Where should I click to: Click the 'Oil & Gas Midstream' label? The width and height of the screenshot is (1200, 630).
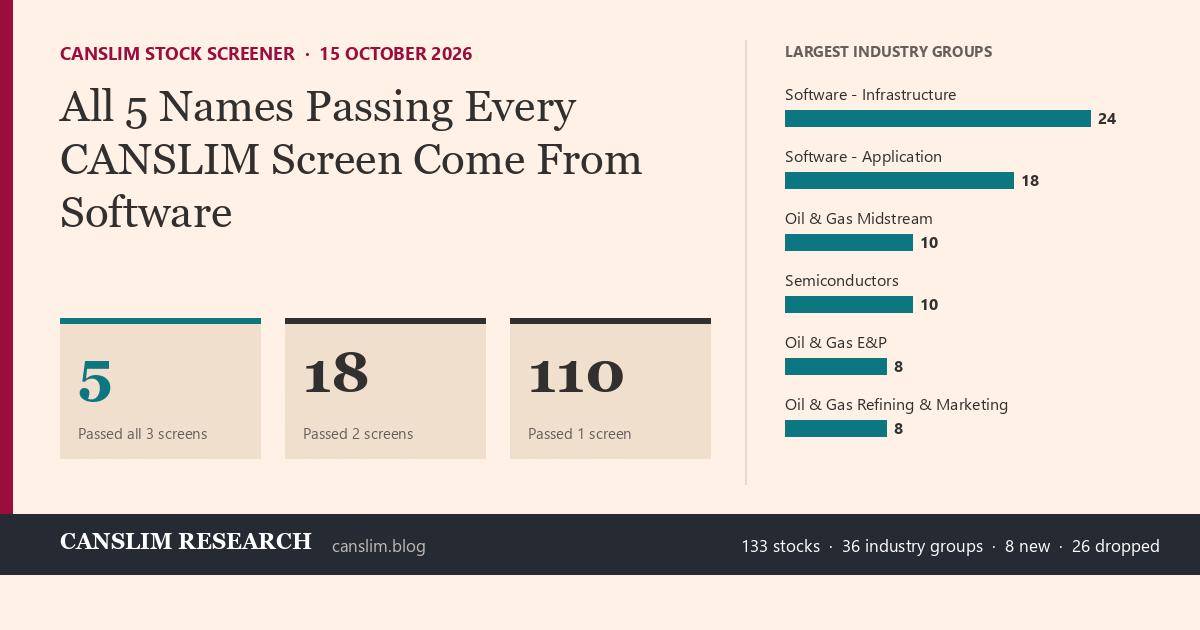tap(858, 219)
